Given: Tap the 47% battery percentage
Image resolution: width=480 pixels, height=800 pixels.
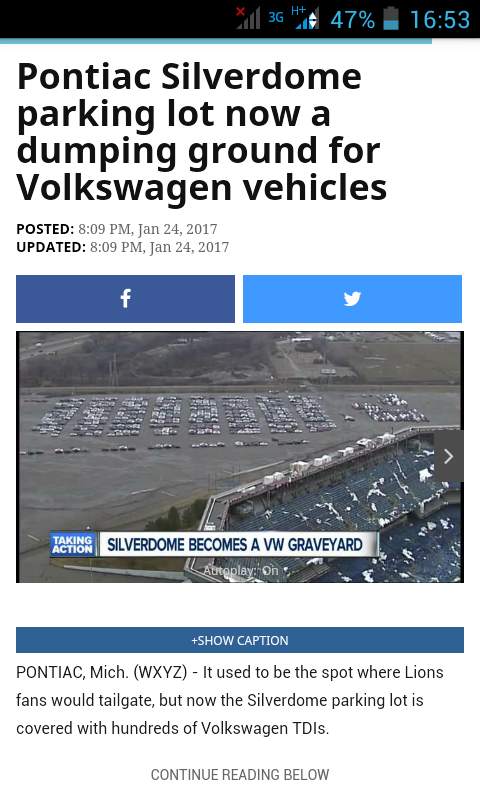Looking at the screenshot, I should coord(352,20).
